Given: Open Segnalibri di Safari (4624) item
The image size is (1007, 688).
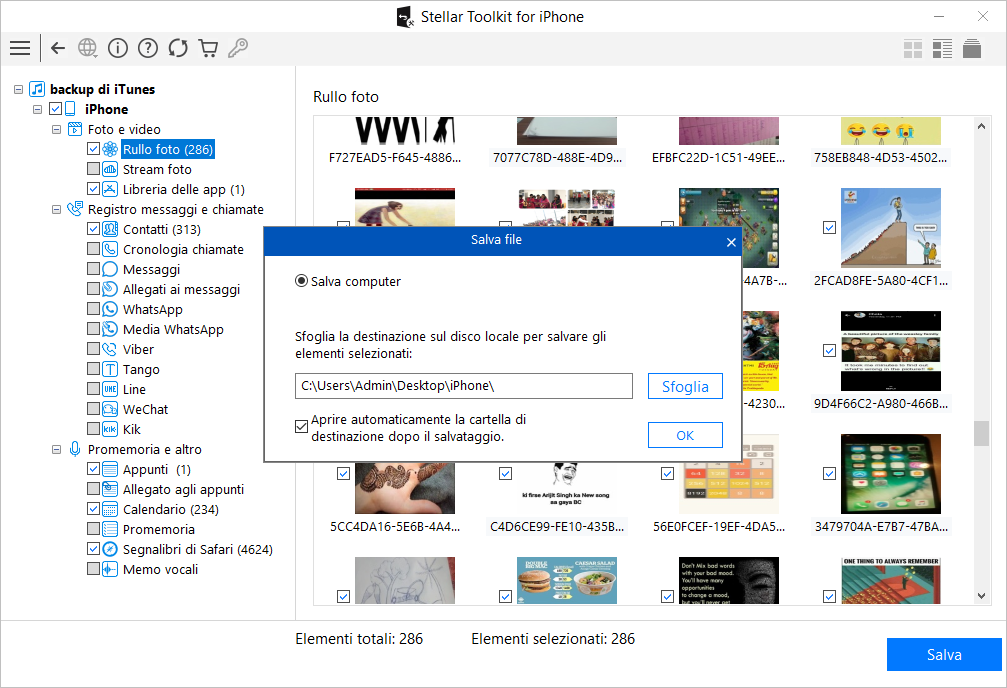Looking at the screenshot, I should coord(197,549).
